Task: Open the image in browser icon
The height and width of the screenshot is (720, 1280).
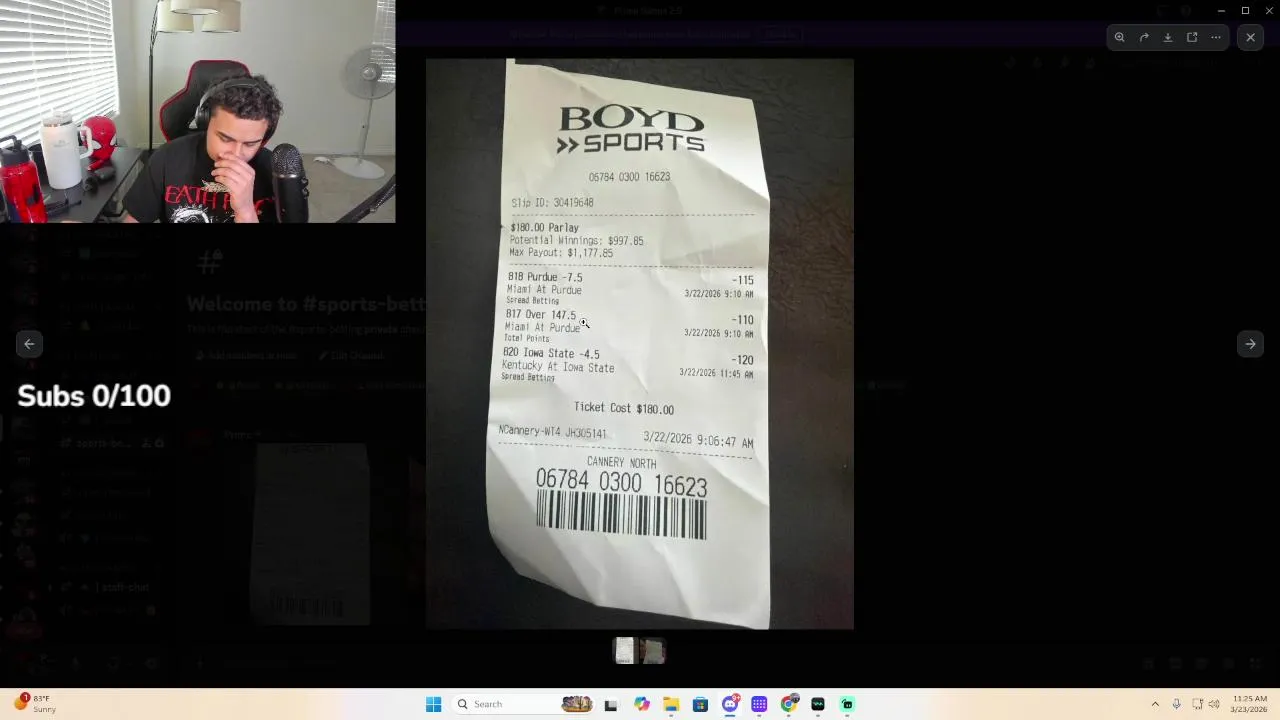Action: (1192, 37)
